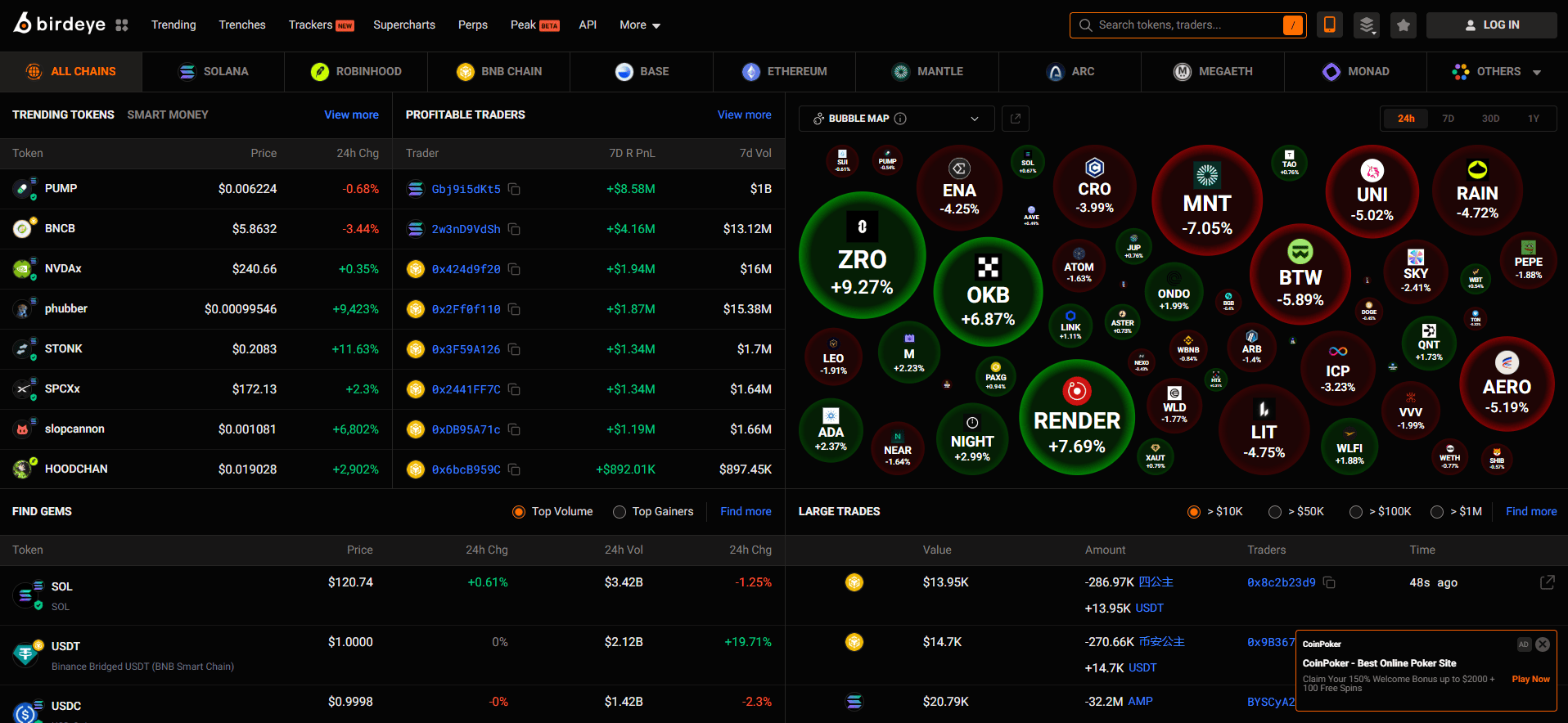This screenshot has height=723, width=1568.
Task: Copy trader address 0x8c2b23d9 in Large Trades
Action: coord(1329,582)
